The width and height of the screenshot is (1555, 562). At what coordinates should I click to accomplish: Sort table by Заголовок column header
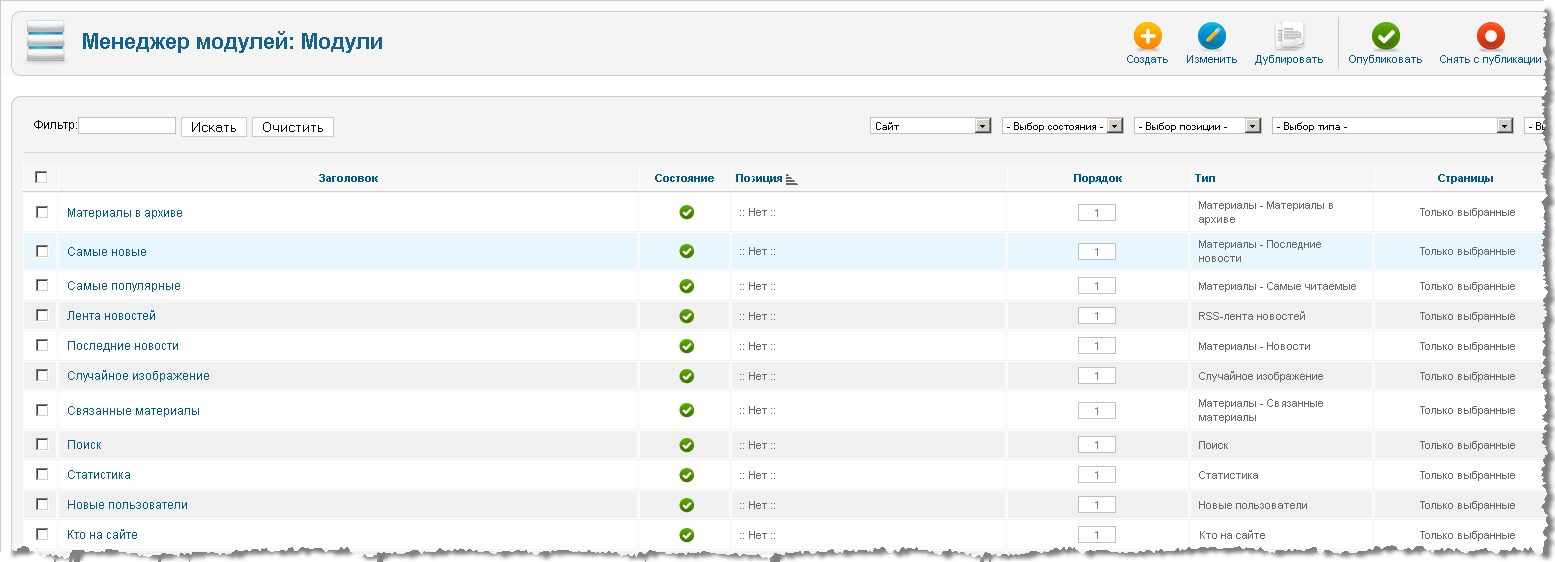[348, 178]
